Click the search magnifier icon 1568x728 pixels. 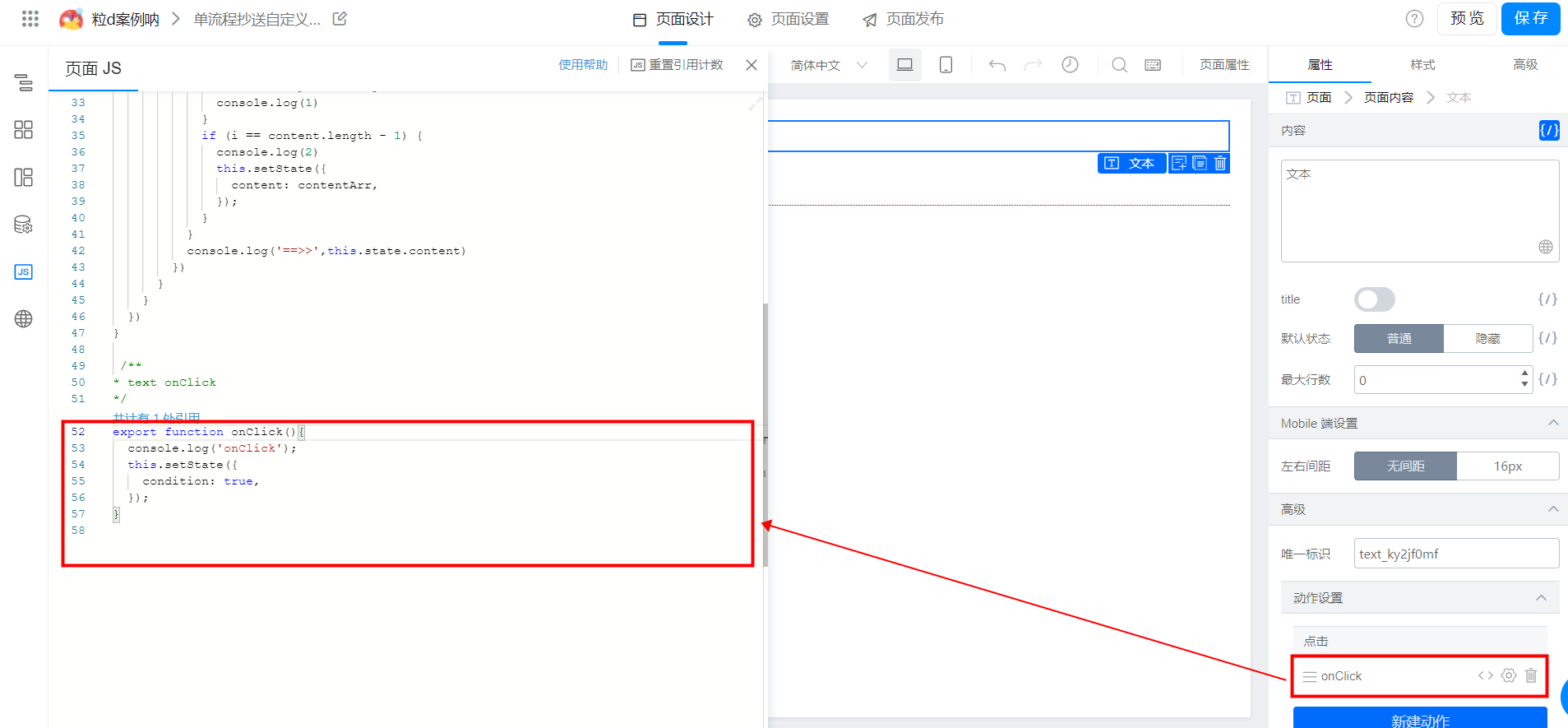[x=1119, y=65]
